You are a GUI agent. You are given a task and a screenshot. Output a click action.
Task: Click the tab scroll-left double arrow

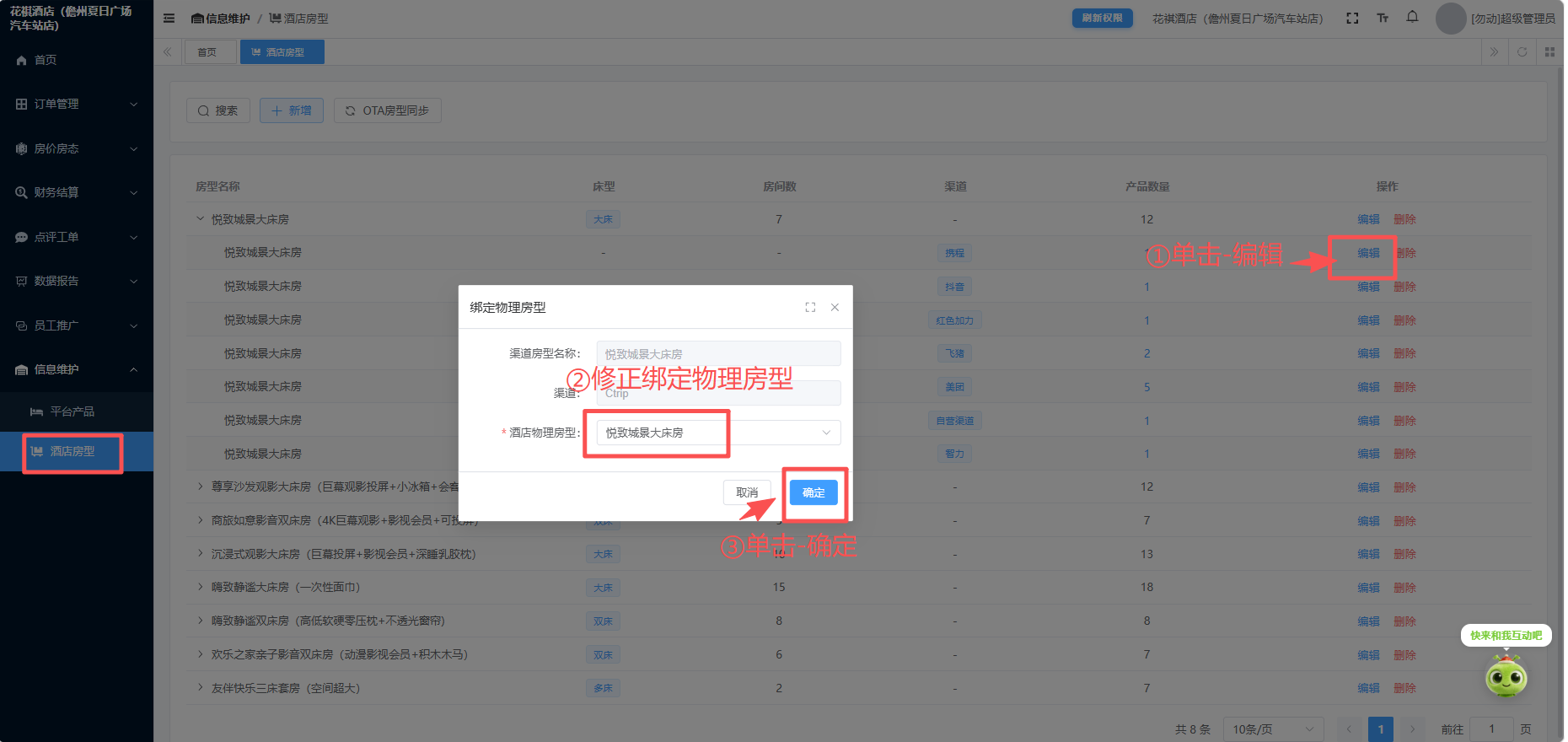pyautogui.click(x=168, y=52)
